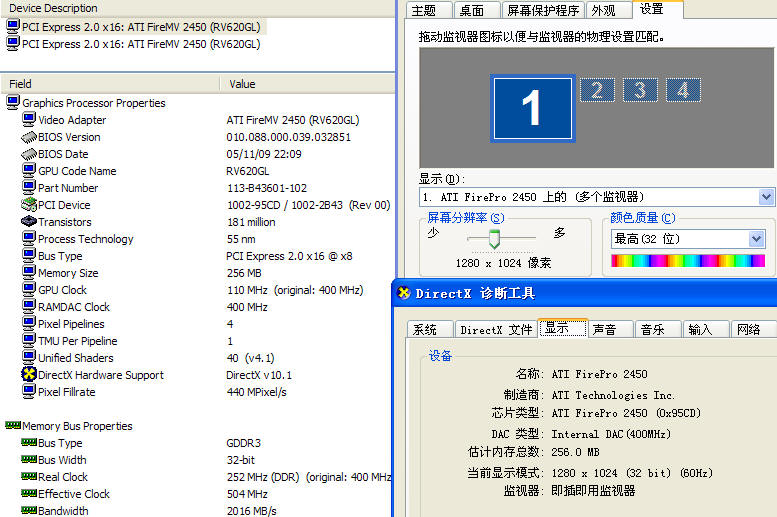The width and height of the screenshot is (777, 517).
Task: Click Graphics Processor Properties group icon
Action: (x=12, y=103)
